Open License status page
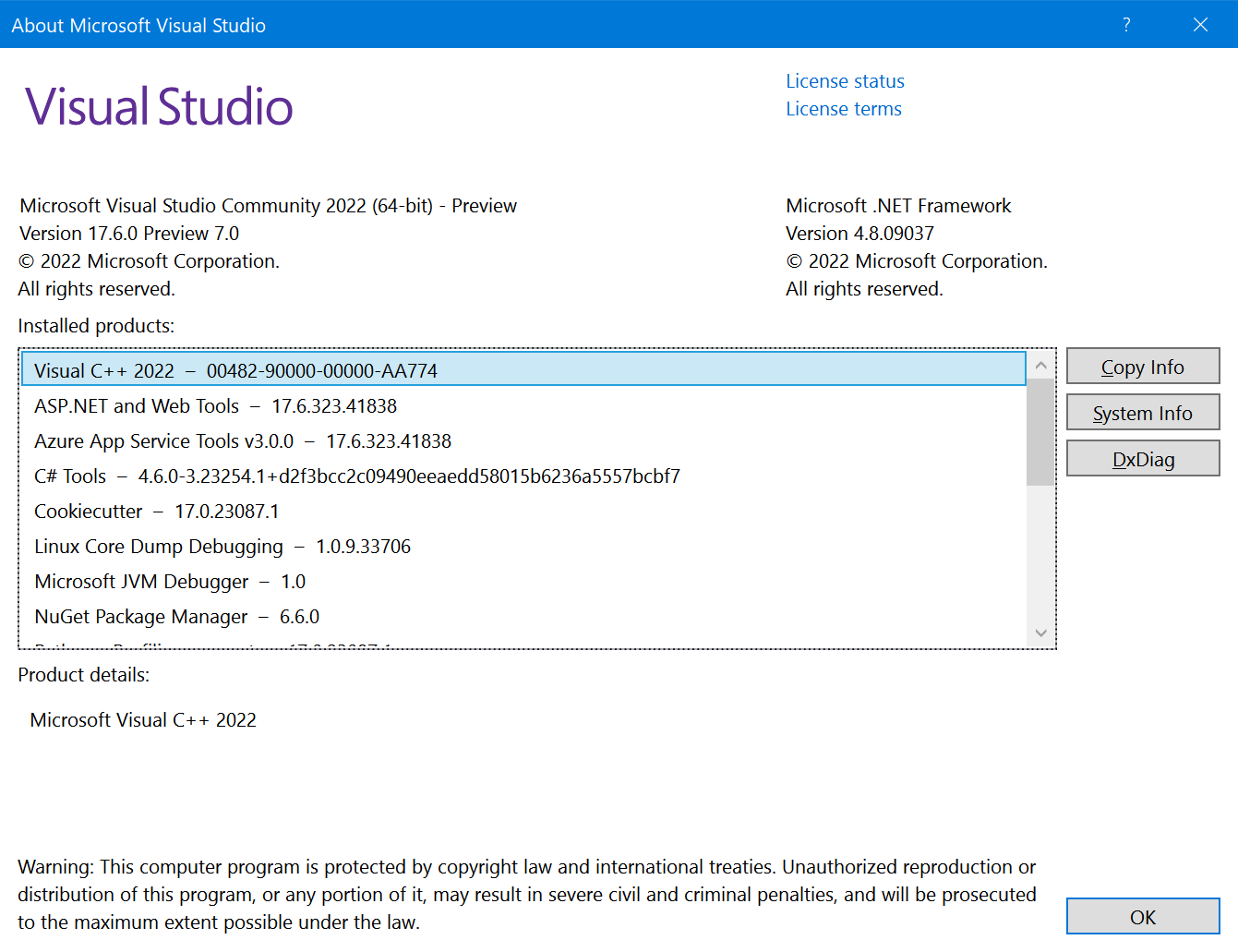This screenshot has height=952, width=1238. click(x=844, y=81)
